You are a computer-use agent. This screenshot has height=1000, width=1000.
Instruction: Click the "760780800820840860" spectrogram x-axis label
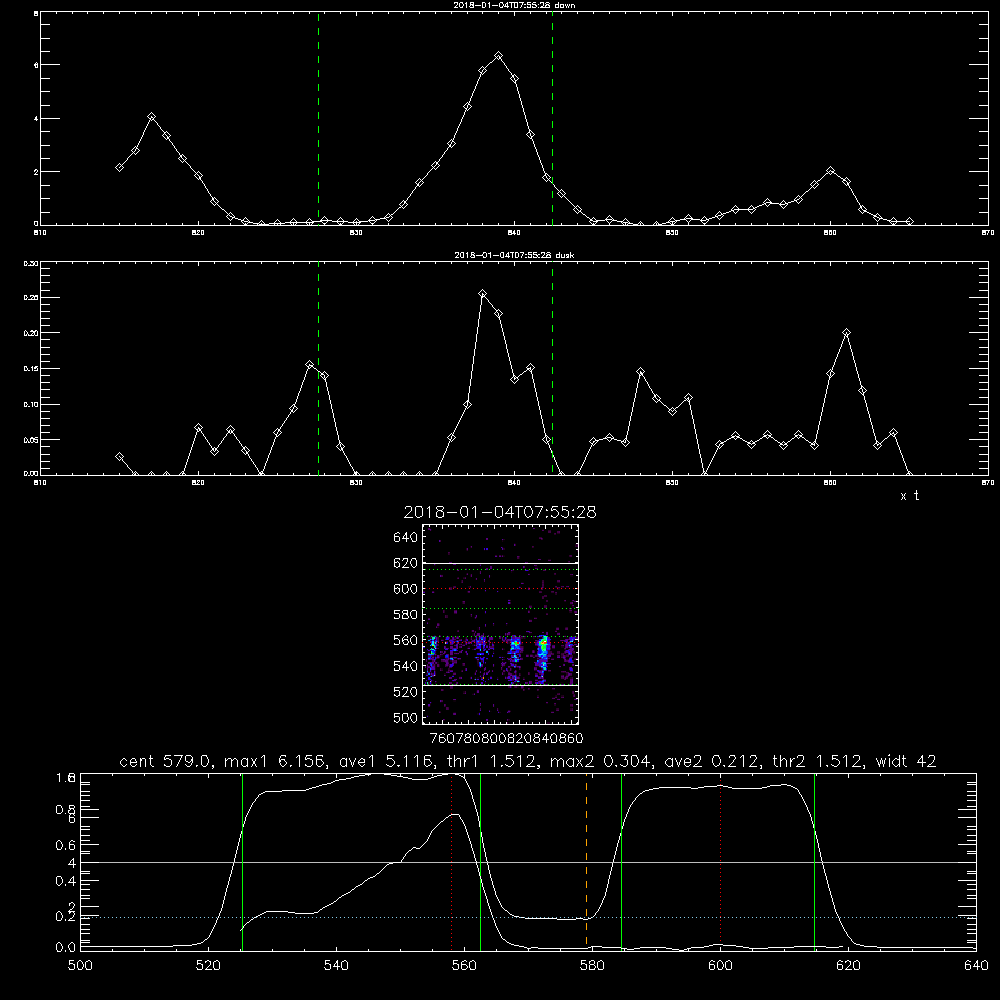[506, 738]
